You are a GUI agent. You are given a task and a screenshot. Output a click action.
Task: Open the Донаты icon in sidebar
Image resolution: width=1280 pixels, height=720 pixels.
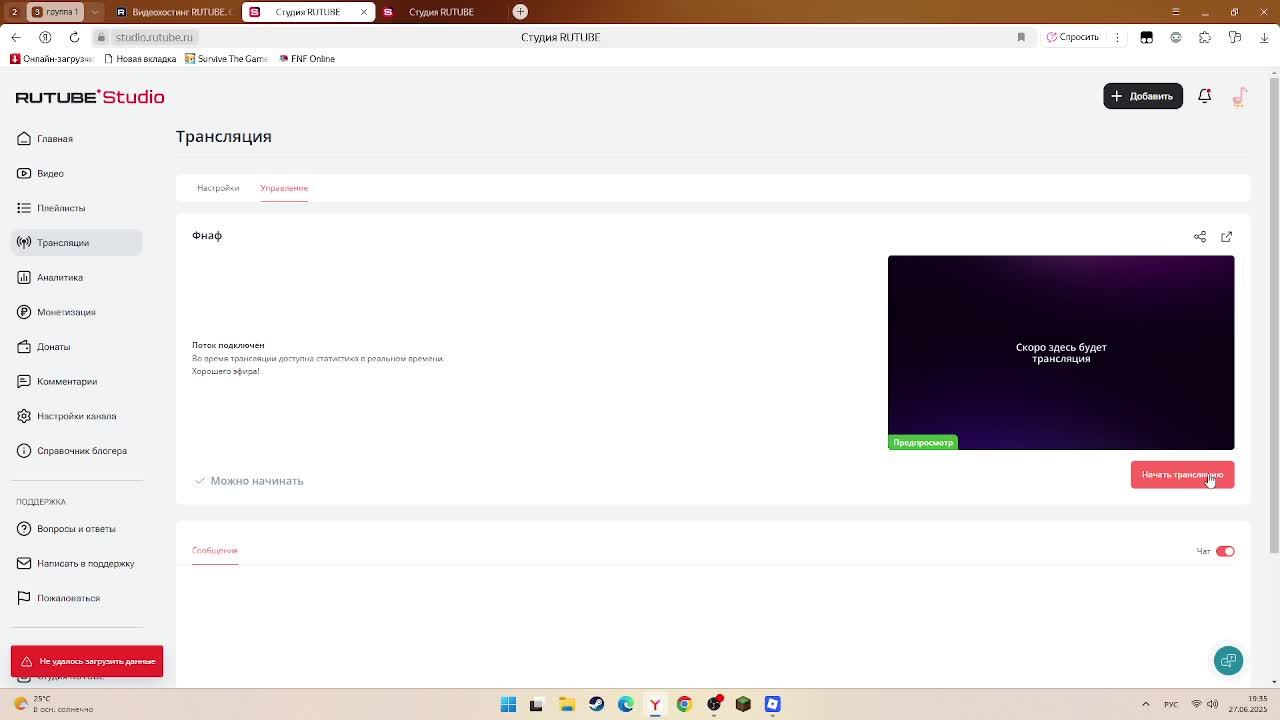point(24,347)
